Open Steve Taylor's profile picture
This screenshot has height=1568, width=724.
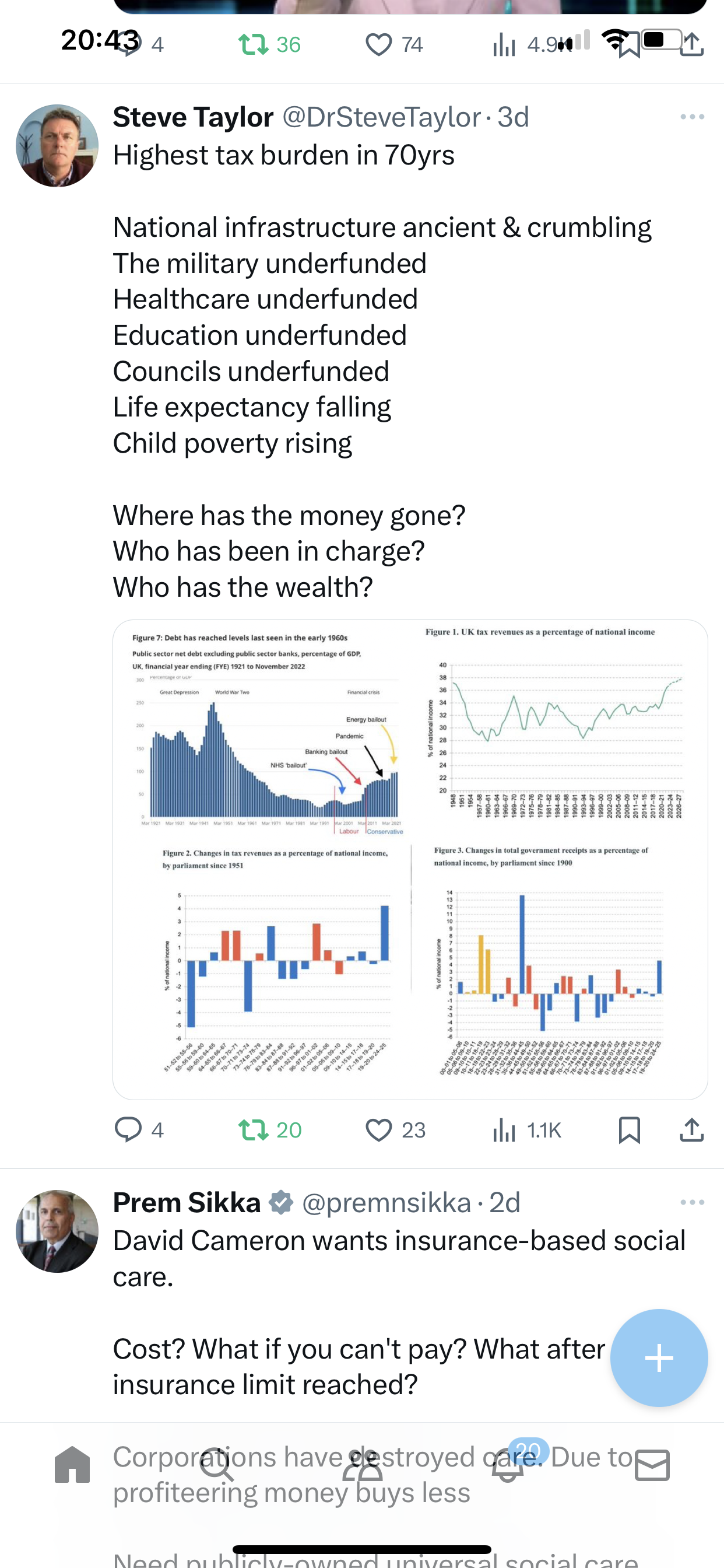click(x=57, y=145)
